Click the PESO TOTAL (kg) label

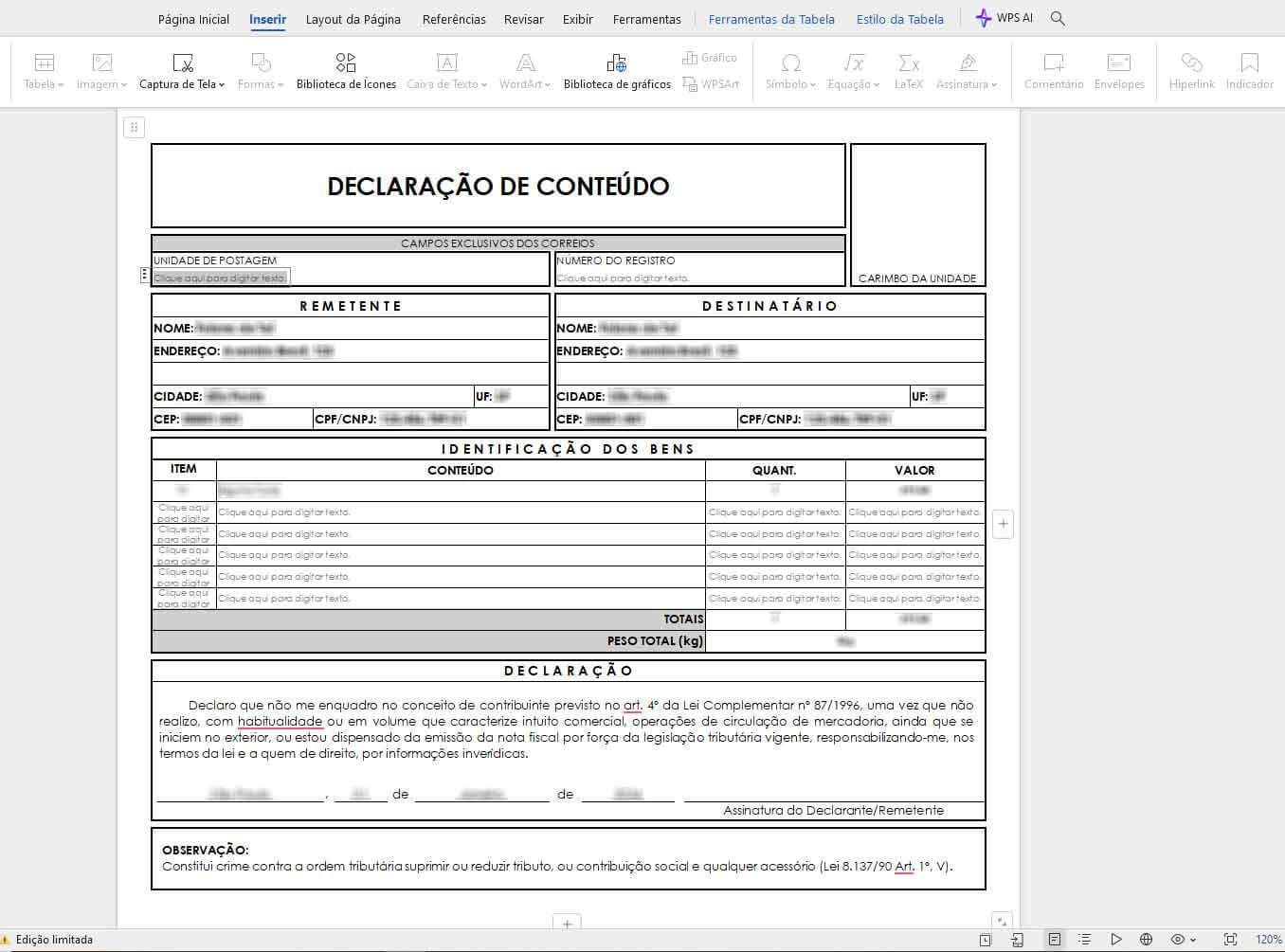[x=656, y=641]
